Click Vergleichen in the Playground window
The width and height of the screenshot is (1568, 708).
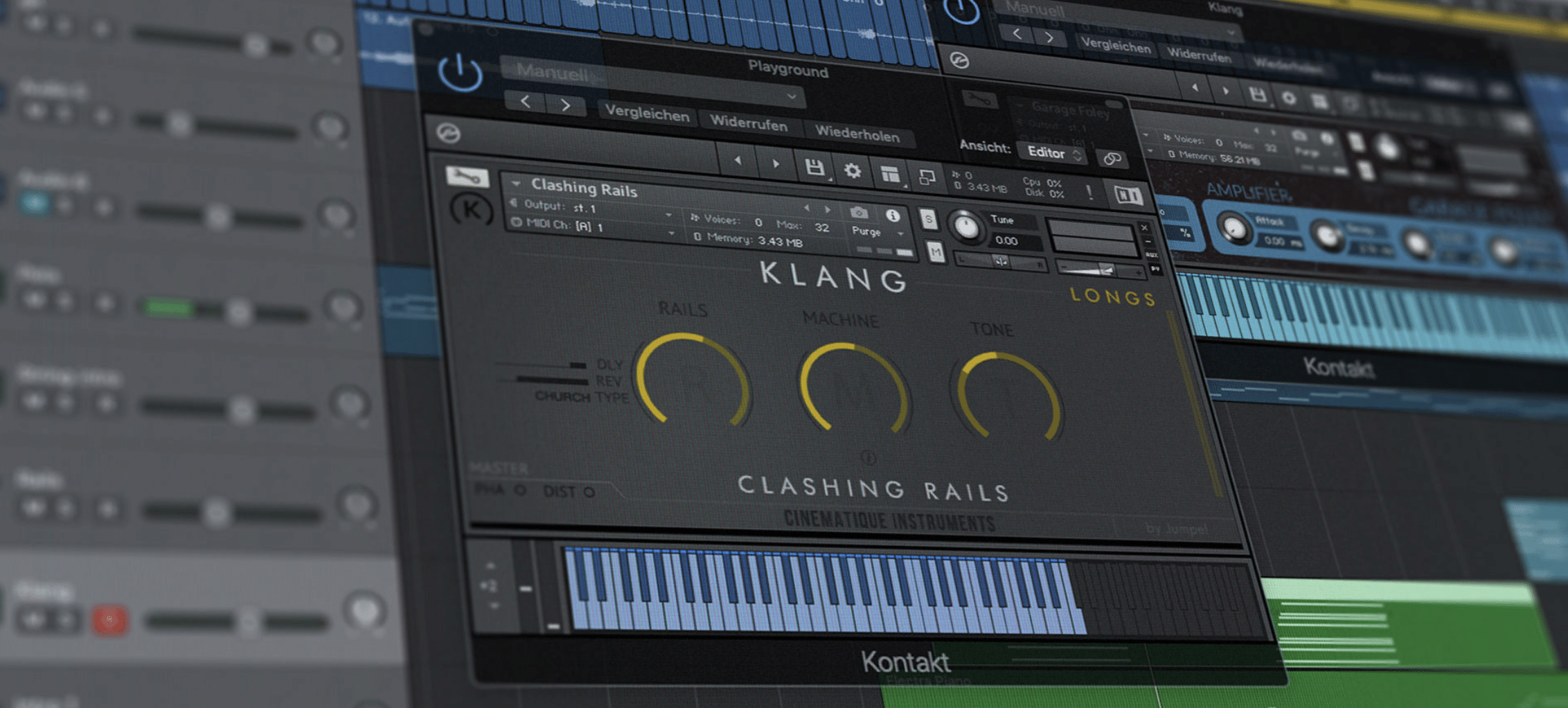click(647, 114)
